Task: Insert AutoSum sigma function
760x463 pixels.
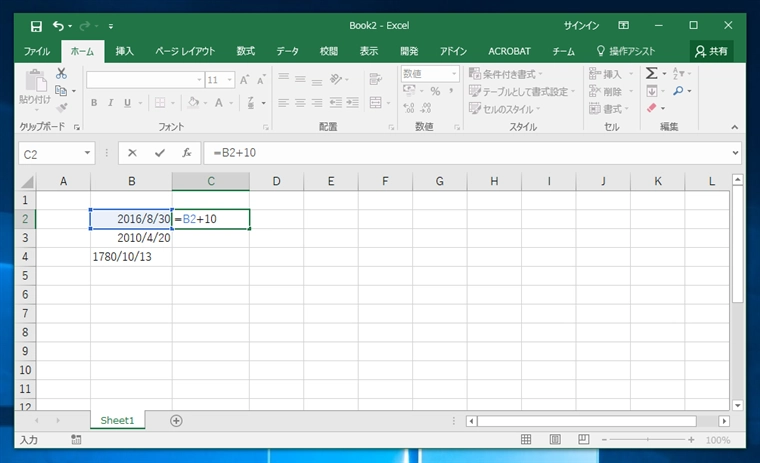Action: click(x=652, y=74)
